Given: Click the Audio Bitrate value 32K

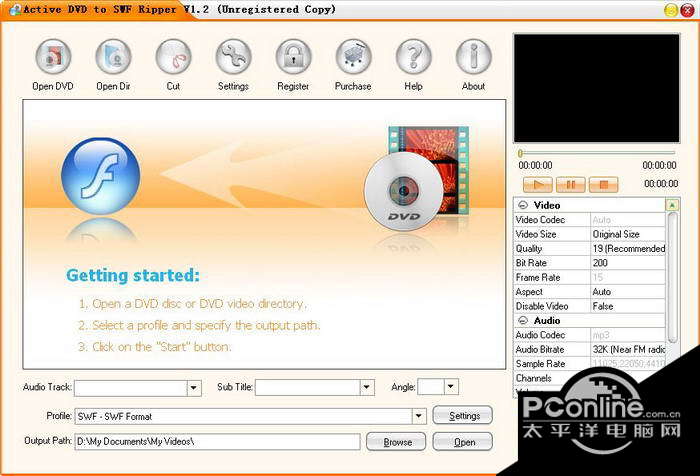Looking at the screenshot, I should pyautogui.click(x=628, y=349).
